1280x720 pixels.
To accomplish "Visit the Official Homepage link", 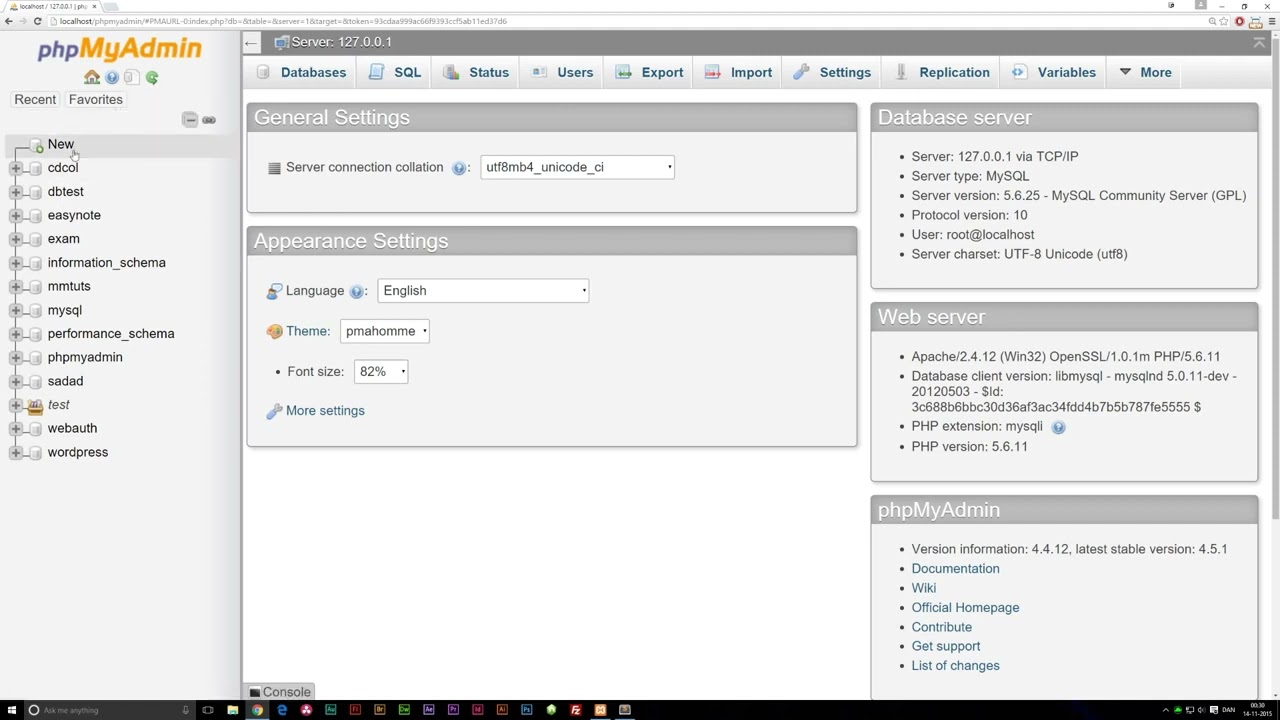I will 965,608.
